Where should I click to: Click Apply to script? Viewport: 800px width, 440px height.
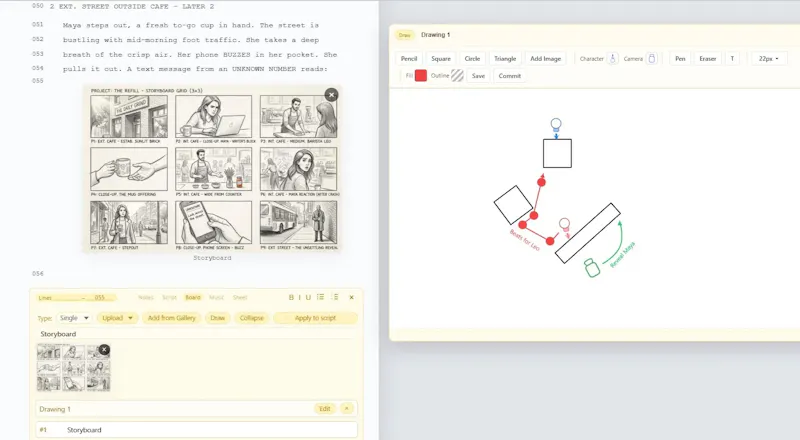315,318
